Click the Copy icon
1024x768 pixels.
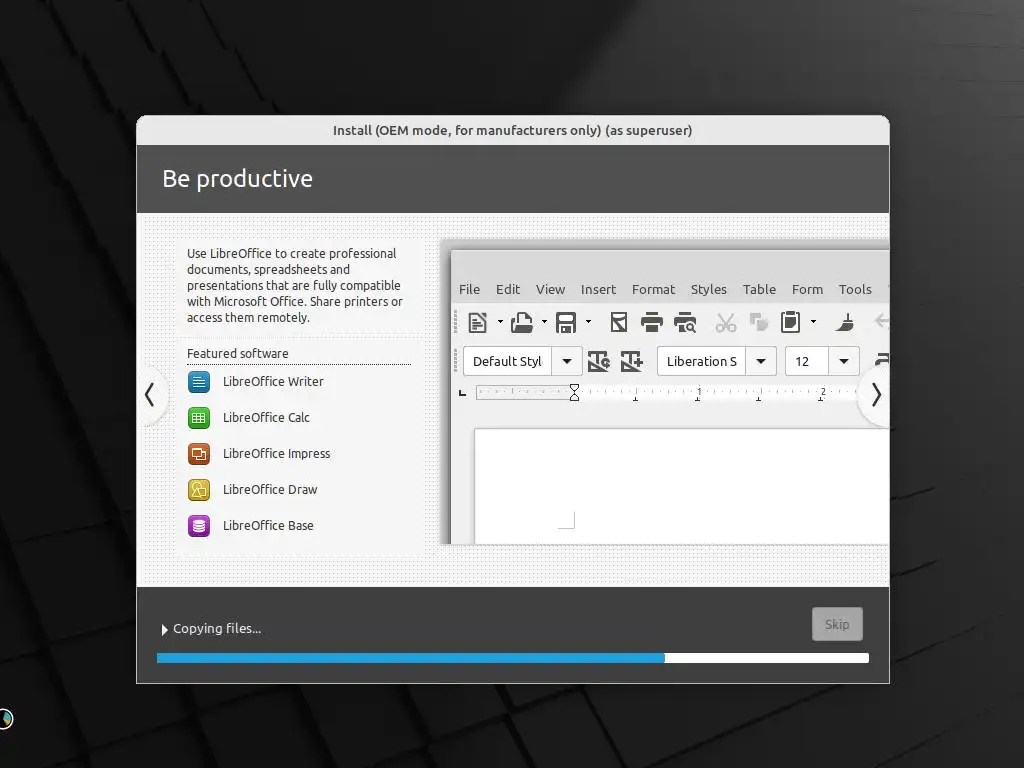pos(758,322)
